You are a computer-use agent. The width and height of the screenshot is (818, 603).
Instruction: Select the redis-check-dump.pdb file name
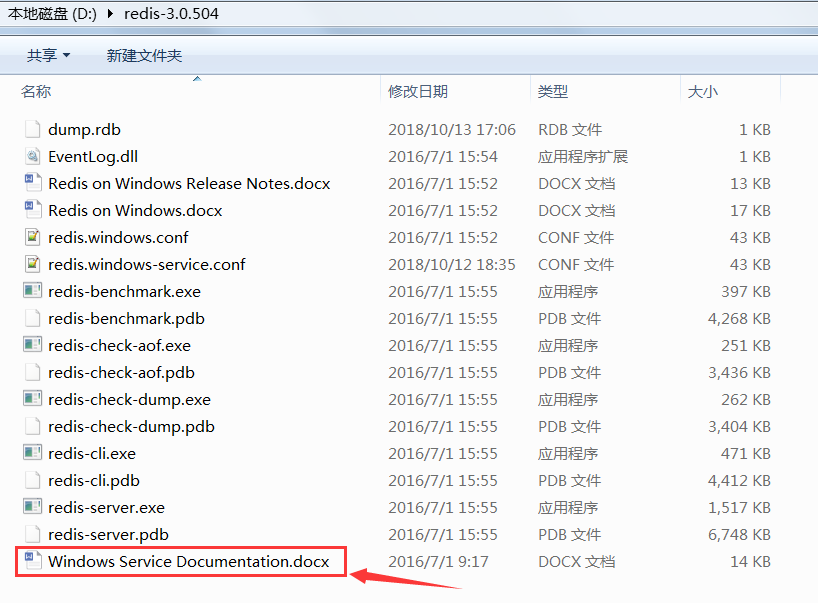[131, 427]
